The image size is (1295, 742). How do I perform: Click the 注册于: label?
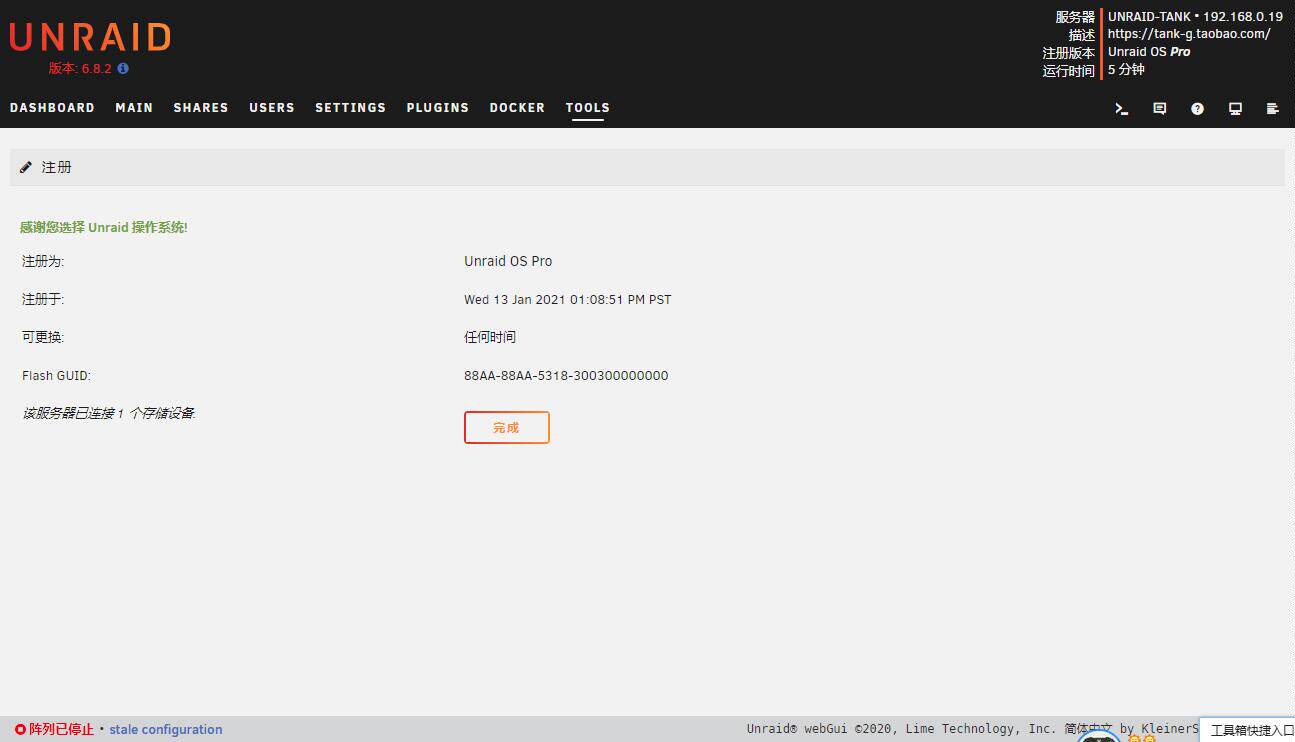tap(43, 300)
